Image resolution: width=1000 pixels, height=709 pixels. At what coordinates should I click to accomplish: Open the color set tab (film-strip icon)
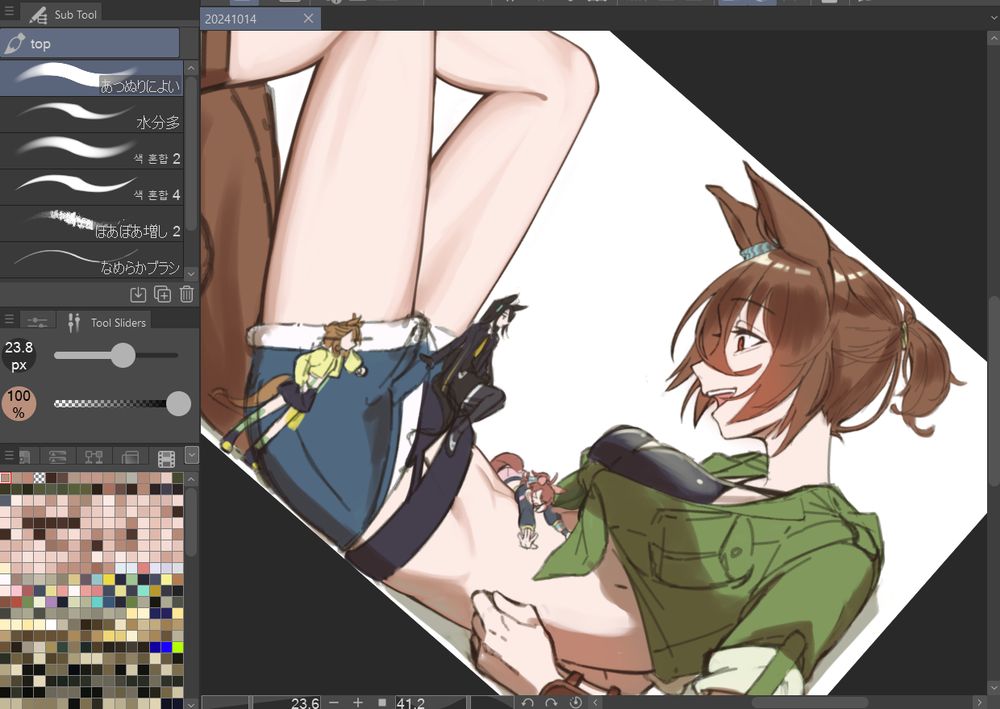click(x=166, y=457)
